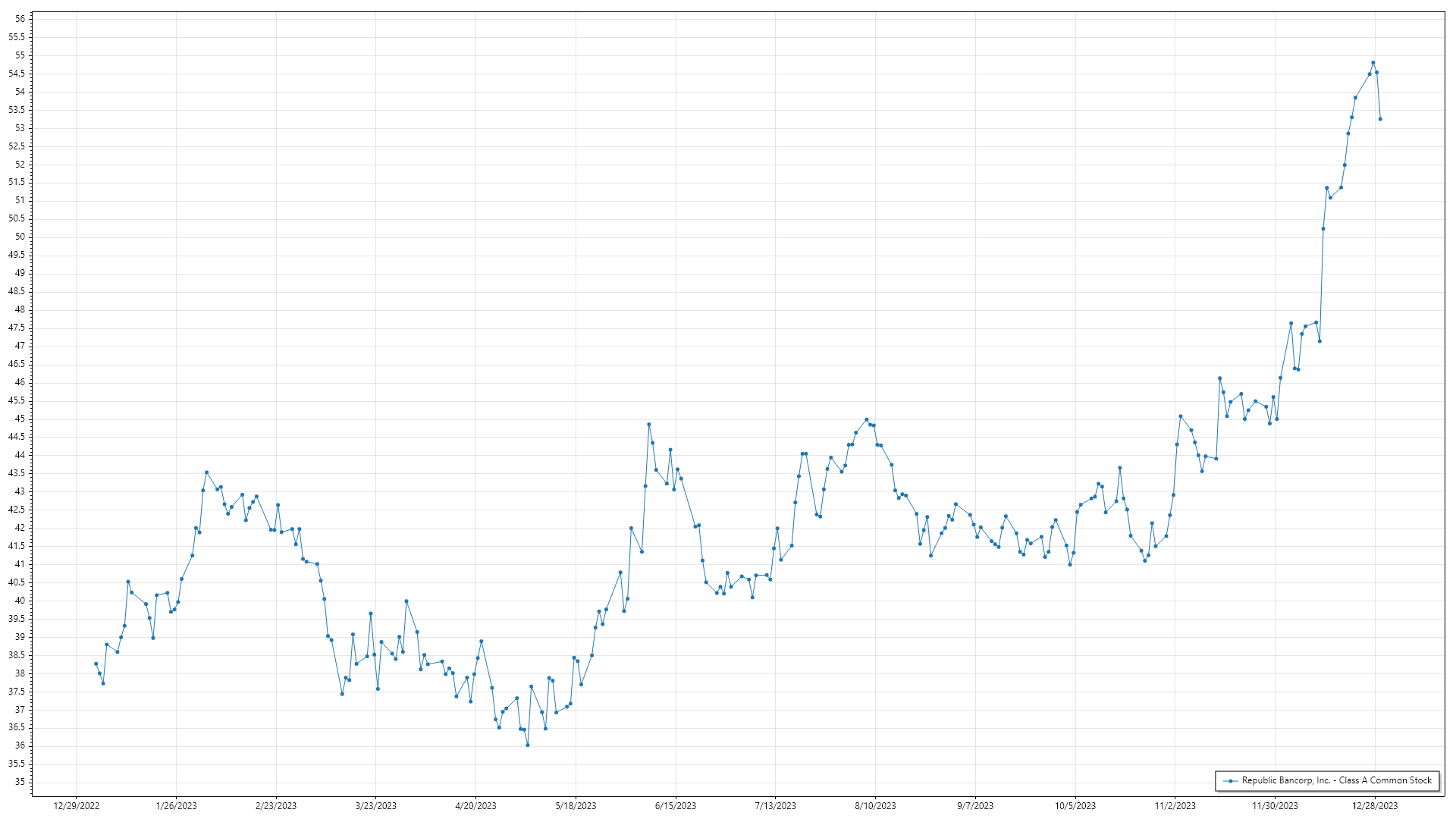Select the final data point of the series
This screenshot has width=1456, height=819.
pyautogui.click(x=1380, y=119)
